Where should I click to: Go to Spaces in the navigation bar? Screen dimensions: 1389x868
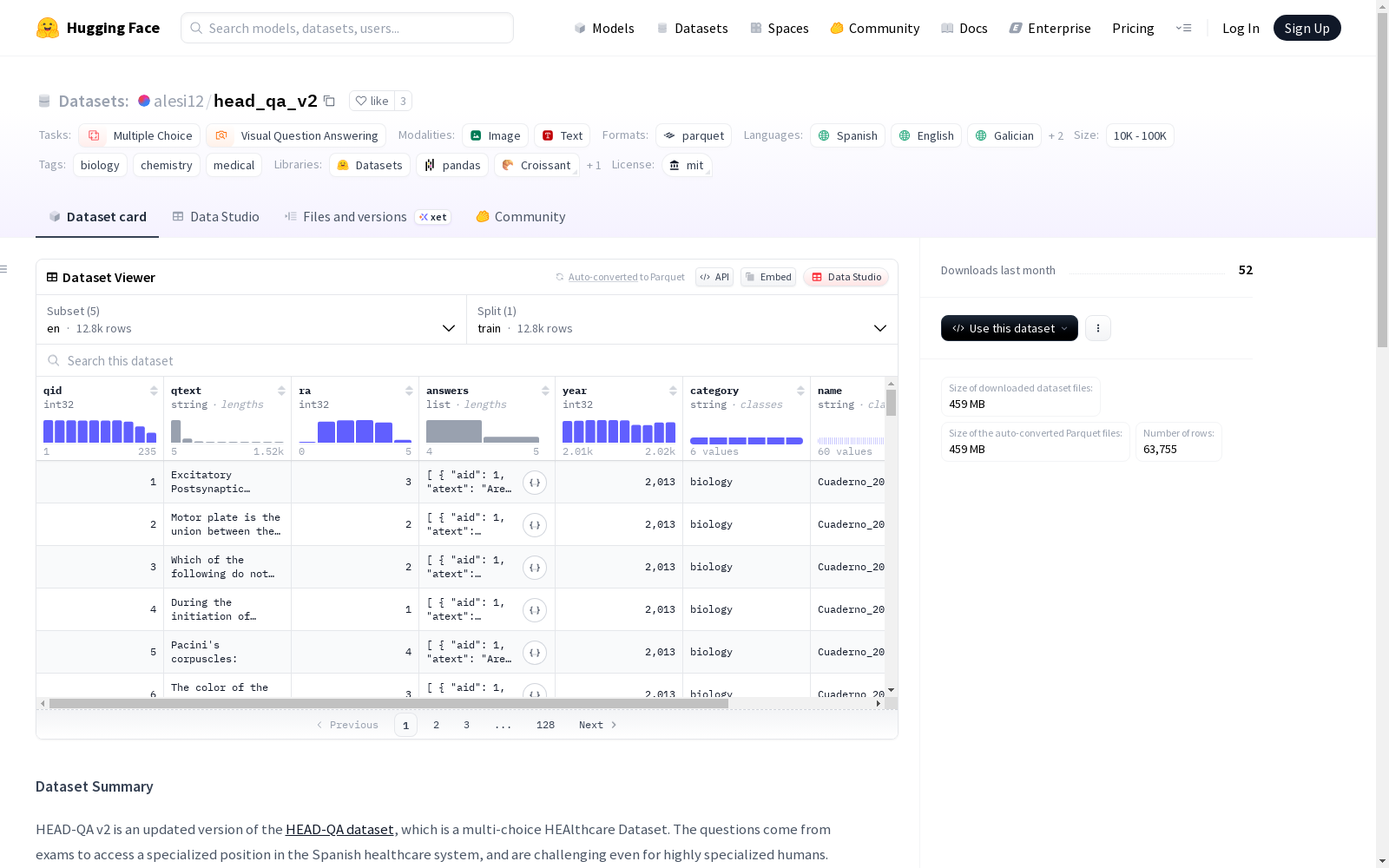(x=780, y=28)
